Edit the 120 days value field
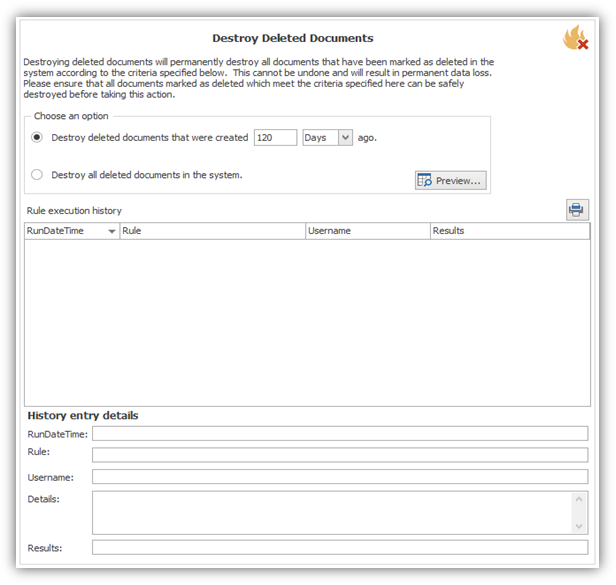This screenshot has width=616, height=585. [275, 138]
